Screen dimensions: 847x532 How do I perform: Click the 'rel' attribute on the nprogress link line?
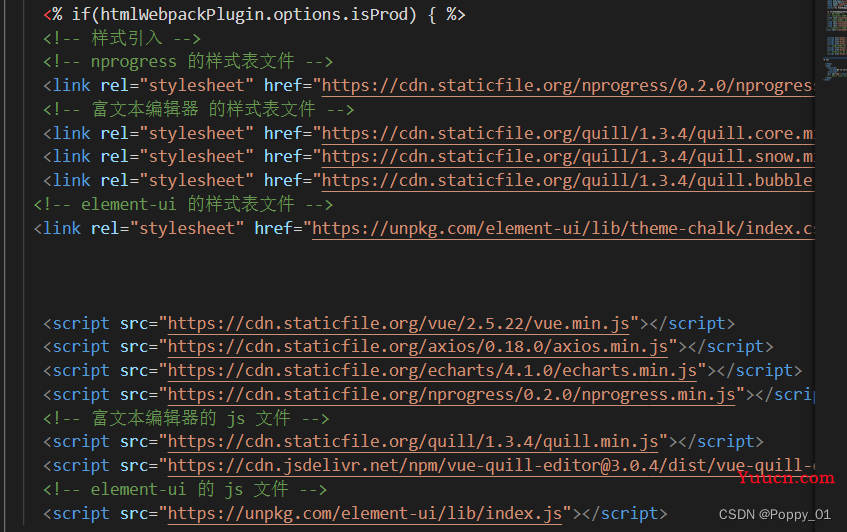(115, 86)
